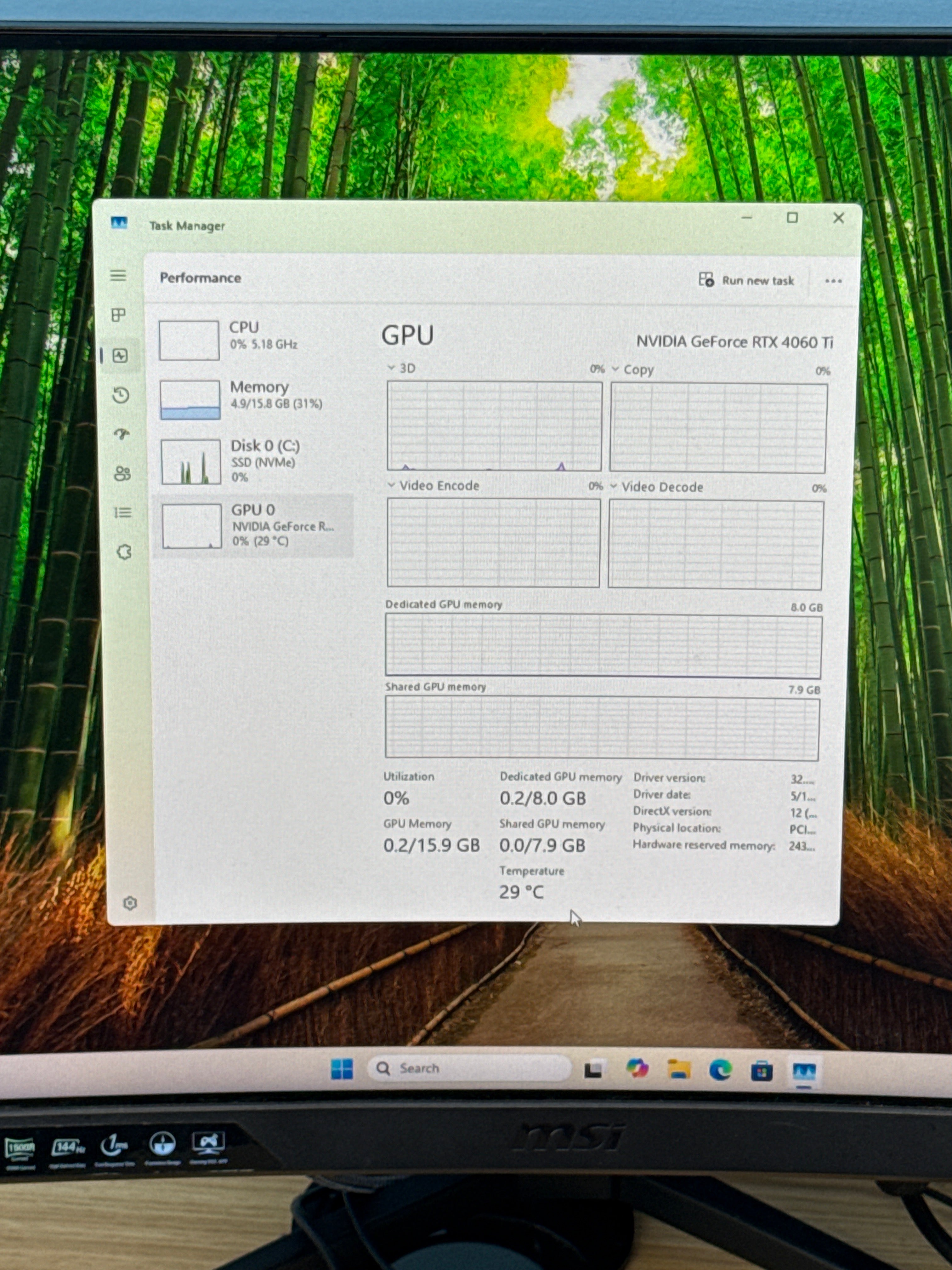Click the 'Utilization' stat label
Image resolution: width=952 pixels, height=1270 pixels.
[x=409, y=776]
